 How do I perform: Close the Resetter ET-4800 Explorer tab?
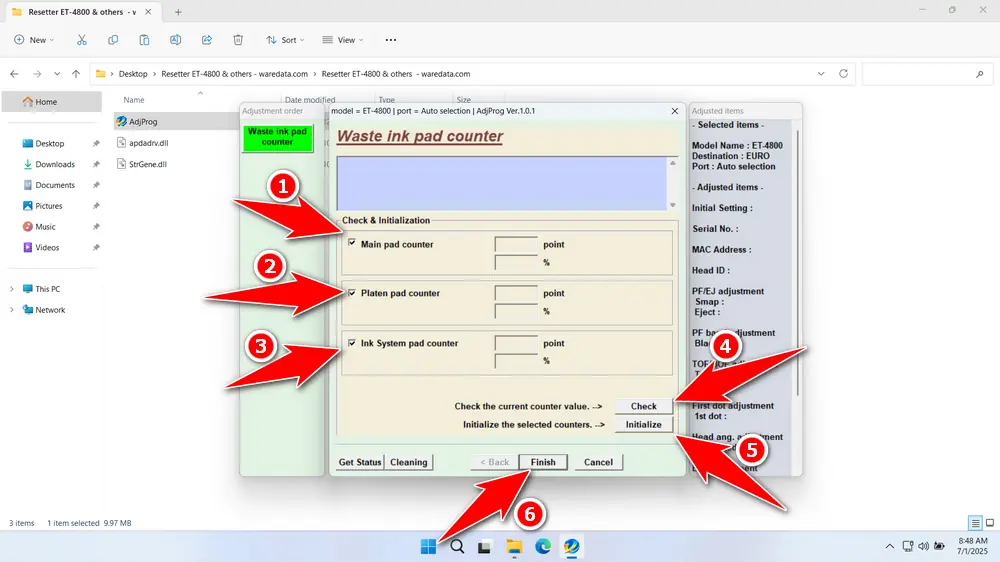coord(148,12)
